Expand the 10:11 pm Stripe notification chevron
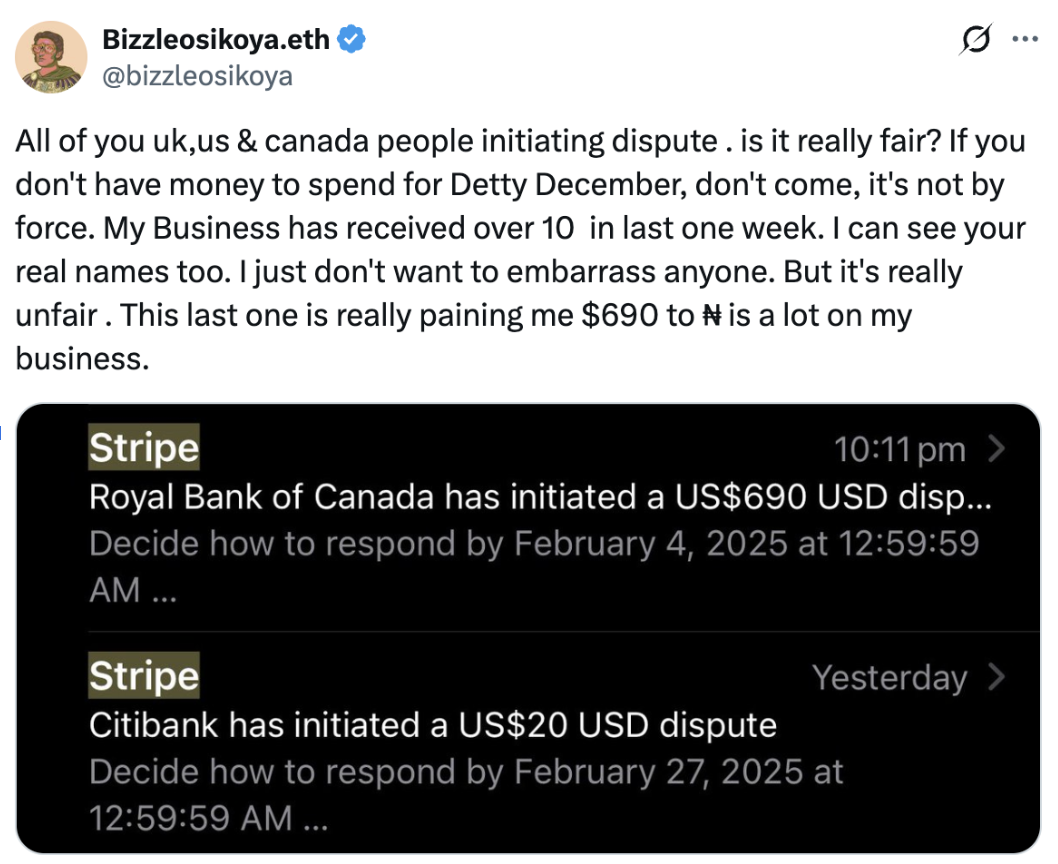 [x=997, y=448]
